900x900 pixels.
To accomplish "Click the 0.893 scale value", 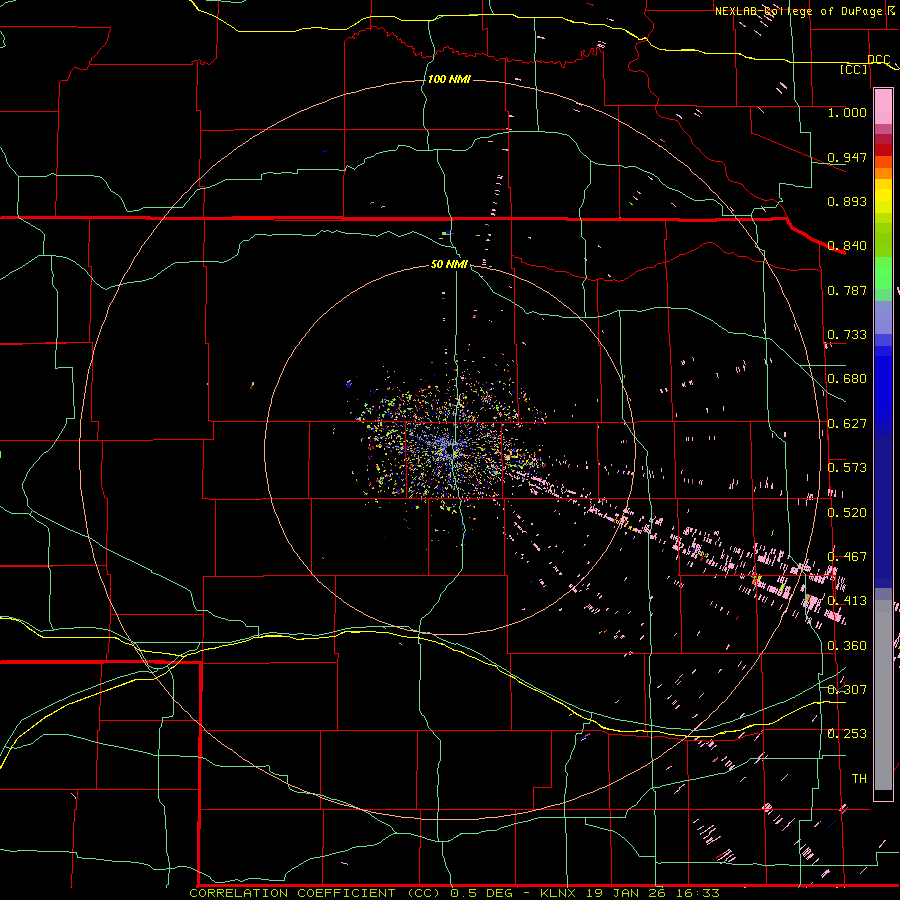I will pyautogui.click(x=847, y=201).
